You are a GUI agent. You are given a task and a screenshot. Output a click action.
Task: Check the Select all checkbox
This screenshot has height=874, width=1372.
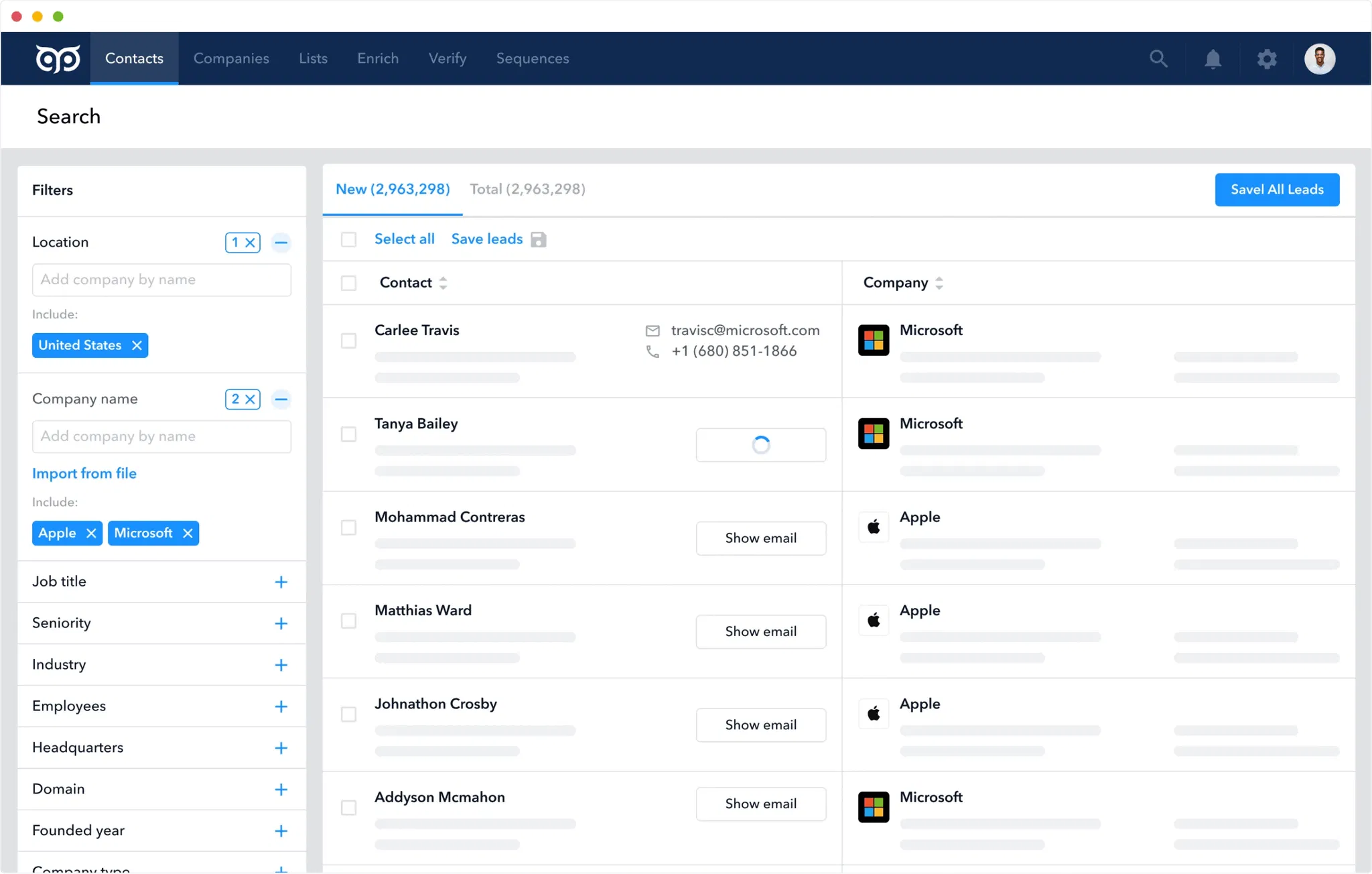[348, 240]
